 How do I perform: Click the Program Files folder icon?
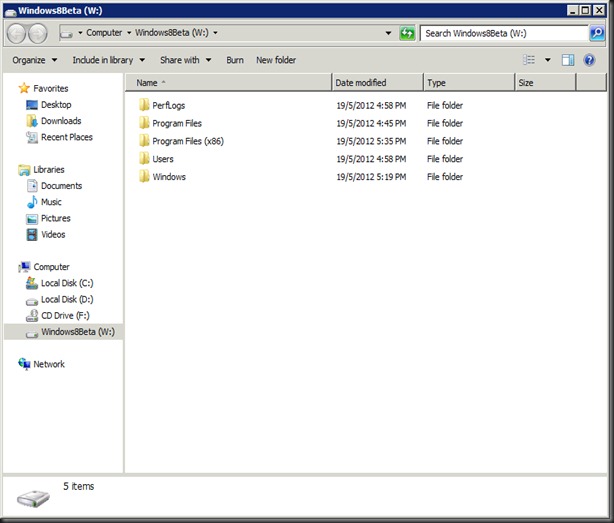(x=144, y=123)
